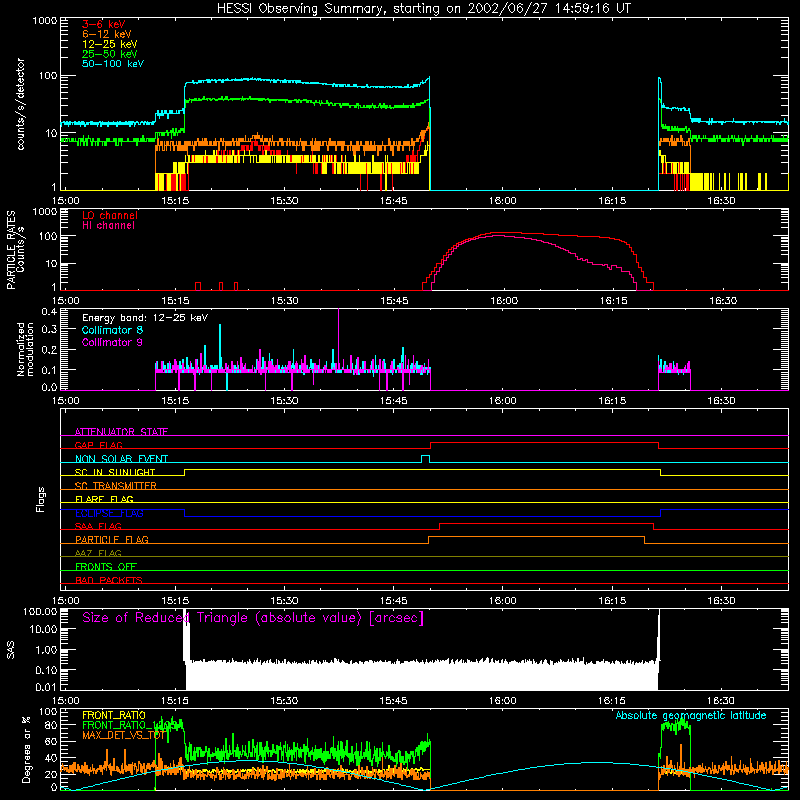Select the magenta 'Collimator 9' legend label

112,342
